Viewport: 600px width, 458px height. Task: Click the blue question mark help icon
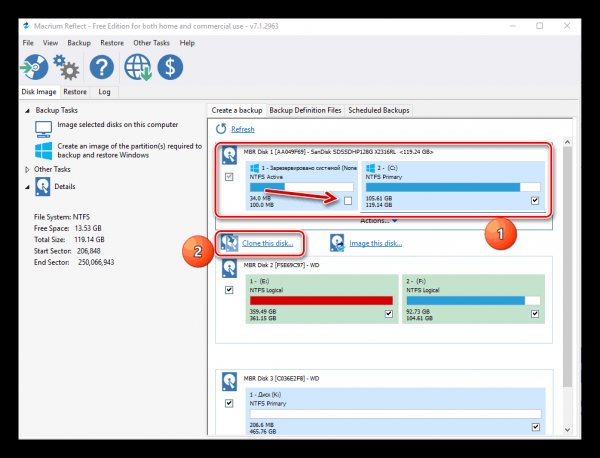coord(102,67)
